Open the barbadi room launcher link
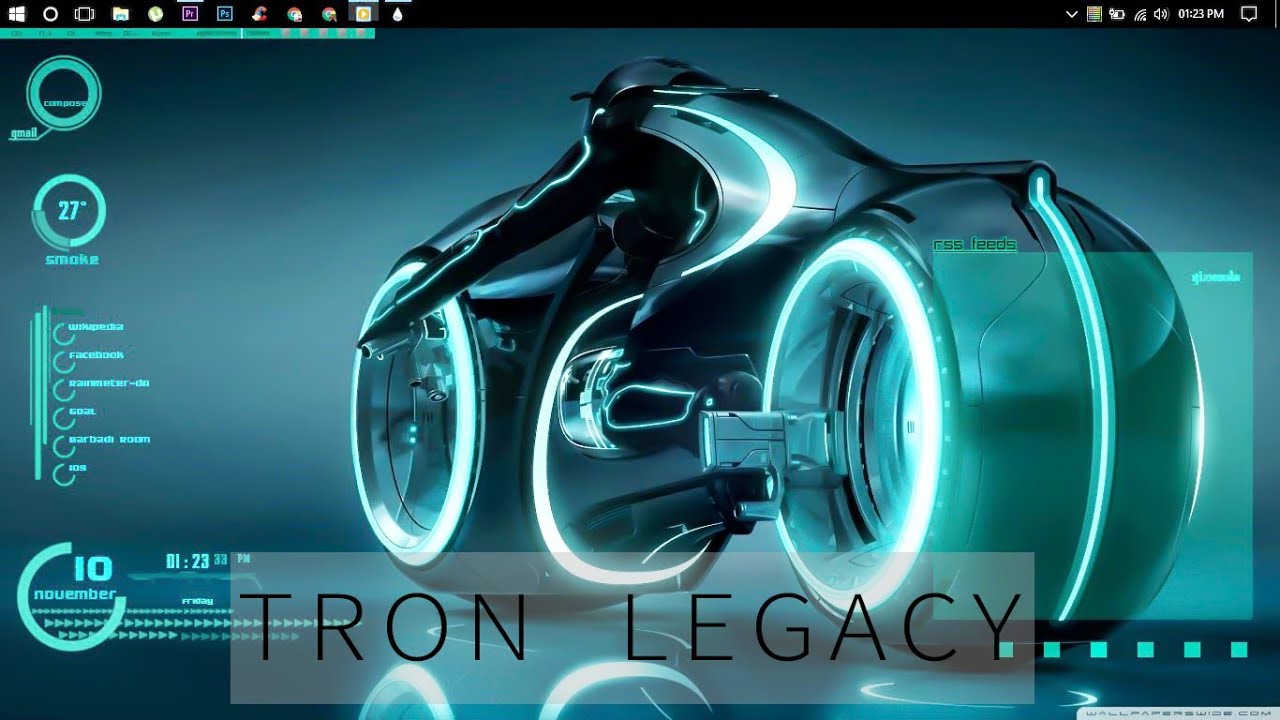This screenshot has width=1280, height=720. pos(109,439)
